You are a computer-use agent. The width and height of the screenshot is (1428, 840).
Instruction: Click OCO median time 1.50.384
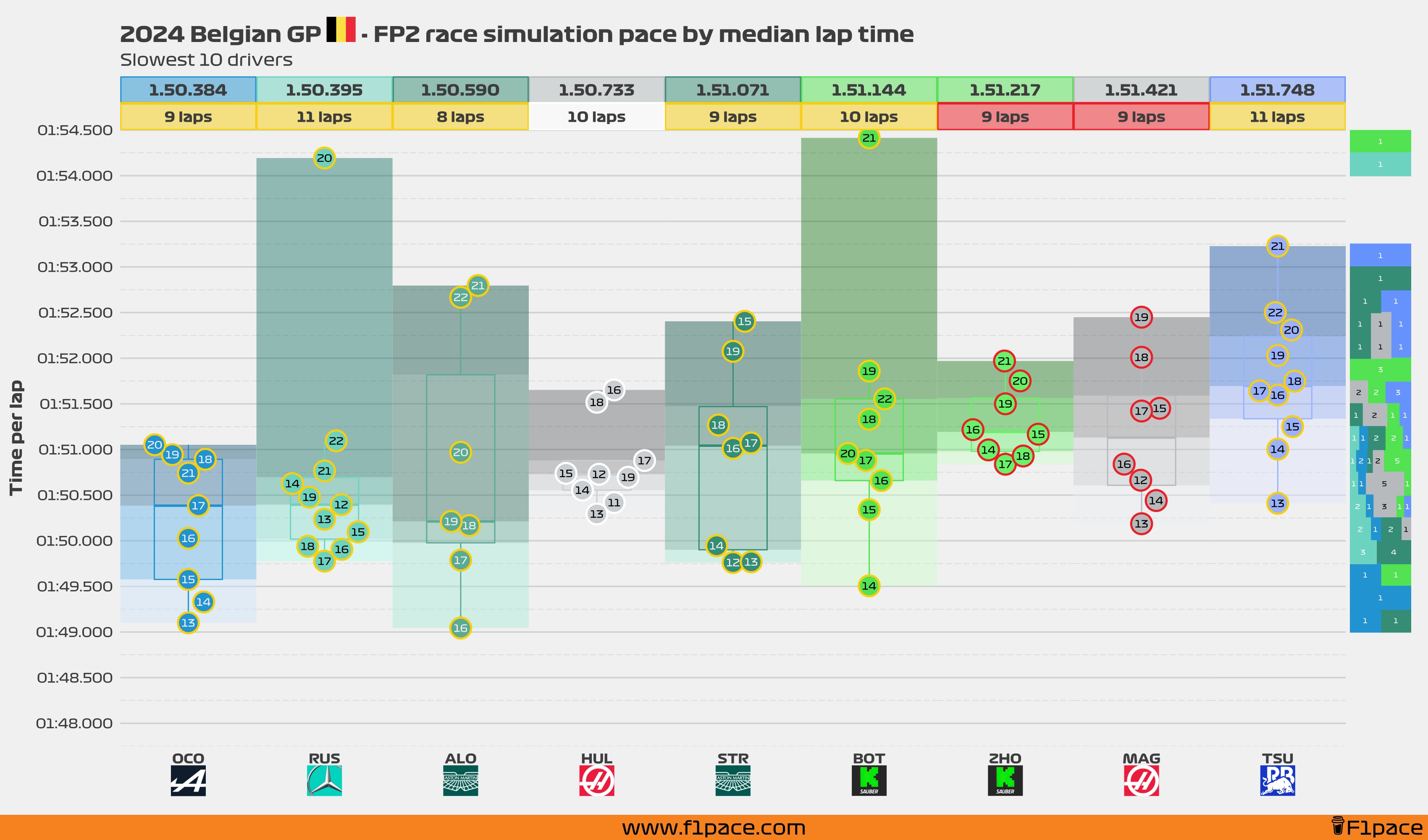click(x=188, y=89)
